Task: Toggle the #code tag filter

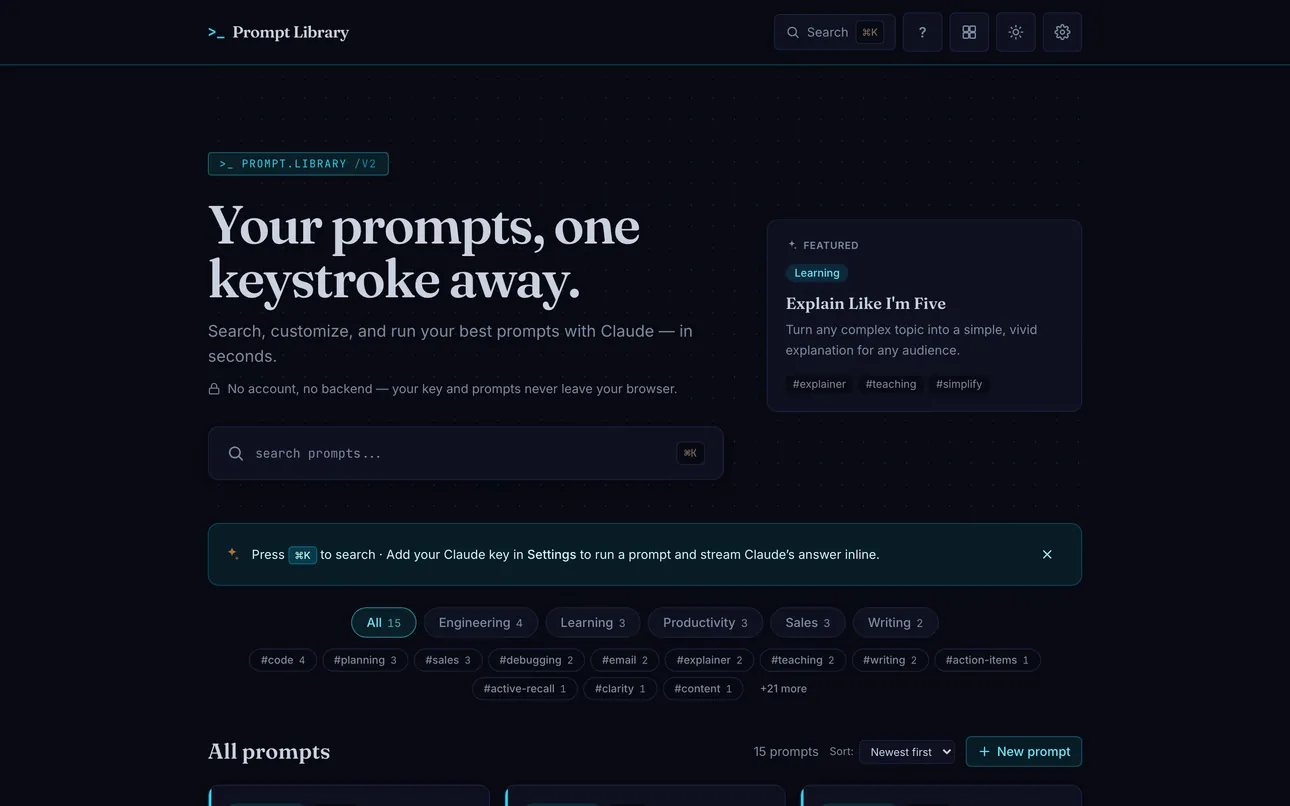Action: coord(283,660)
